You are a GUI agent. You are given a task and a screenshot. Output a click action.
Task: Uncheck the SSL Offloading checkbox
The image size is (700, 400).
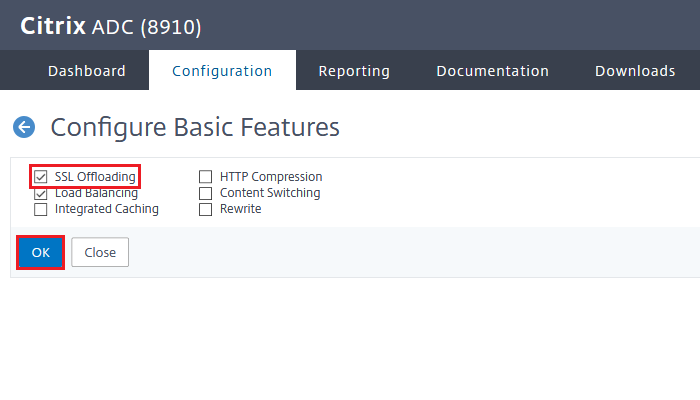click(x=41, y=177)
